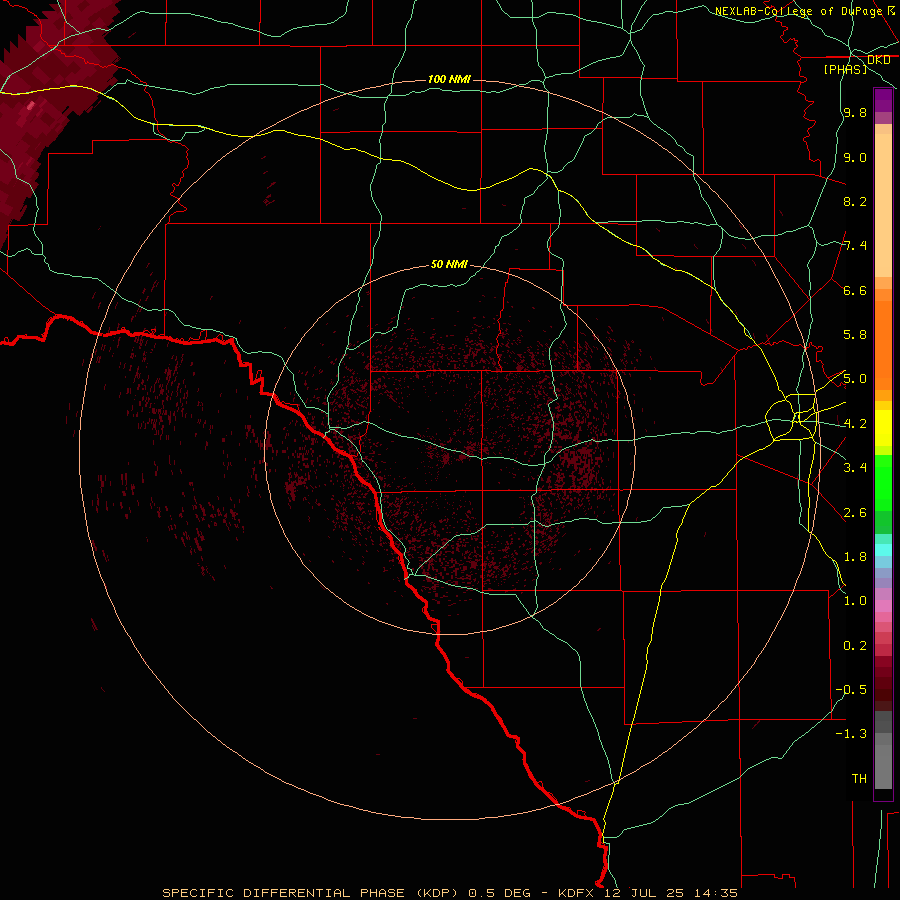Select the 6.6 value on the scale
This screenshot has width=900, height=900.
[x=855, y=290]
